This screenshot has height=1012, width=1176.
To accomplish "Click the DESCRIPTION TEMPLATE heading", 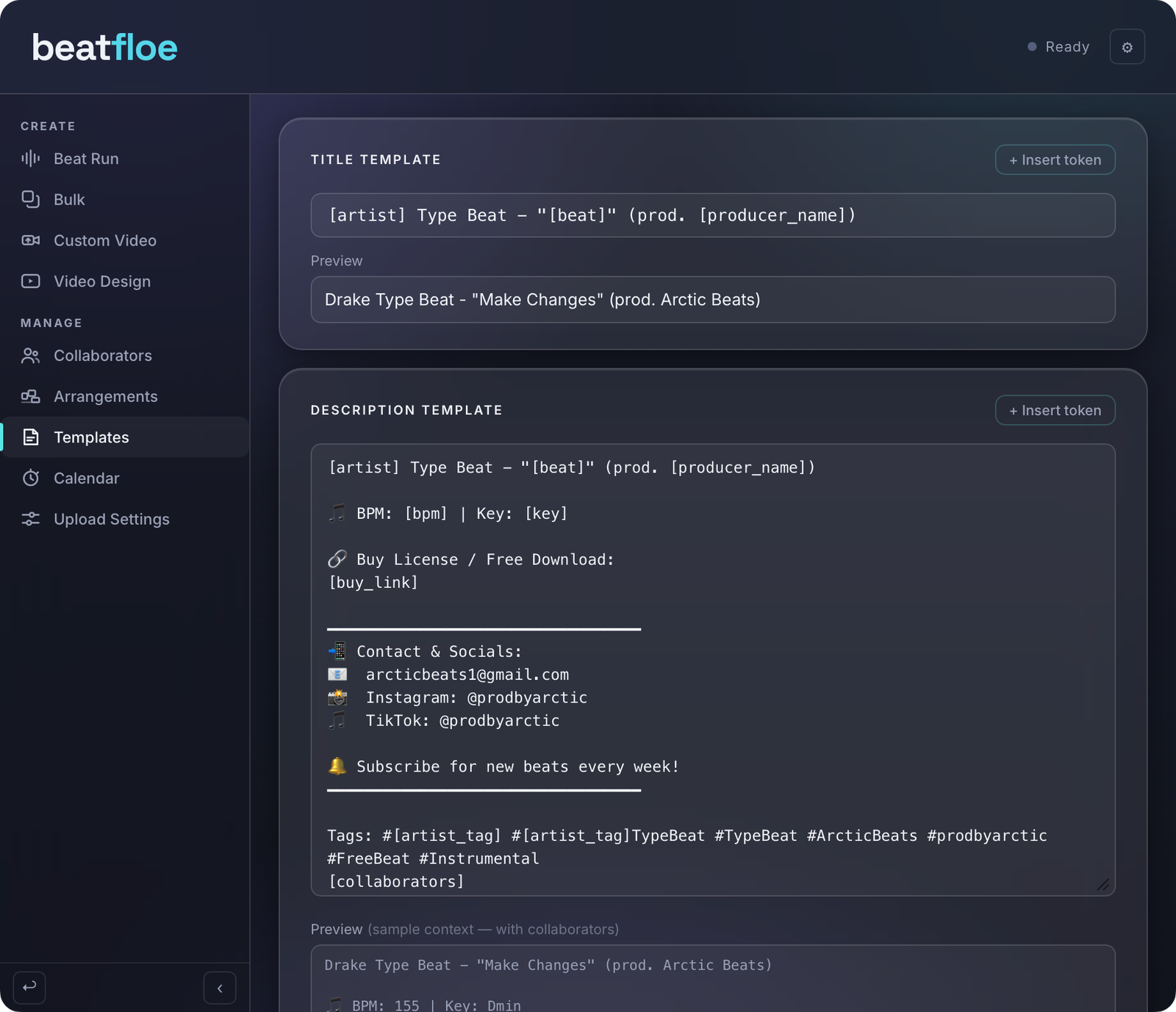I will [406, 411].
